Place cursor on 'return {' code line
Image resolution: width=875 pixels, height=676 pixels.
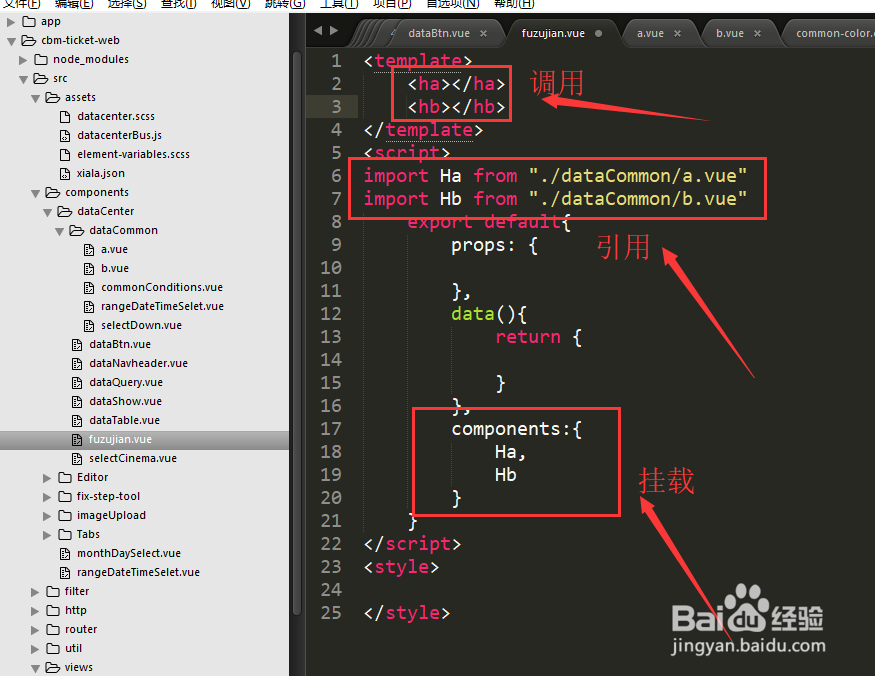(x=539, y=337)
